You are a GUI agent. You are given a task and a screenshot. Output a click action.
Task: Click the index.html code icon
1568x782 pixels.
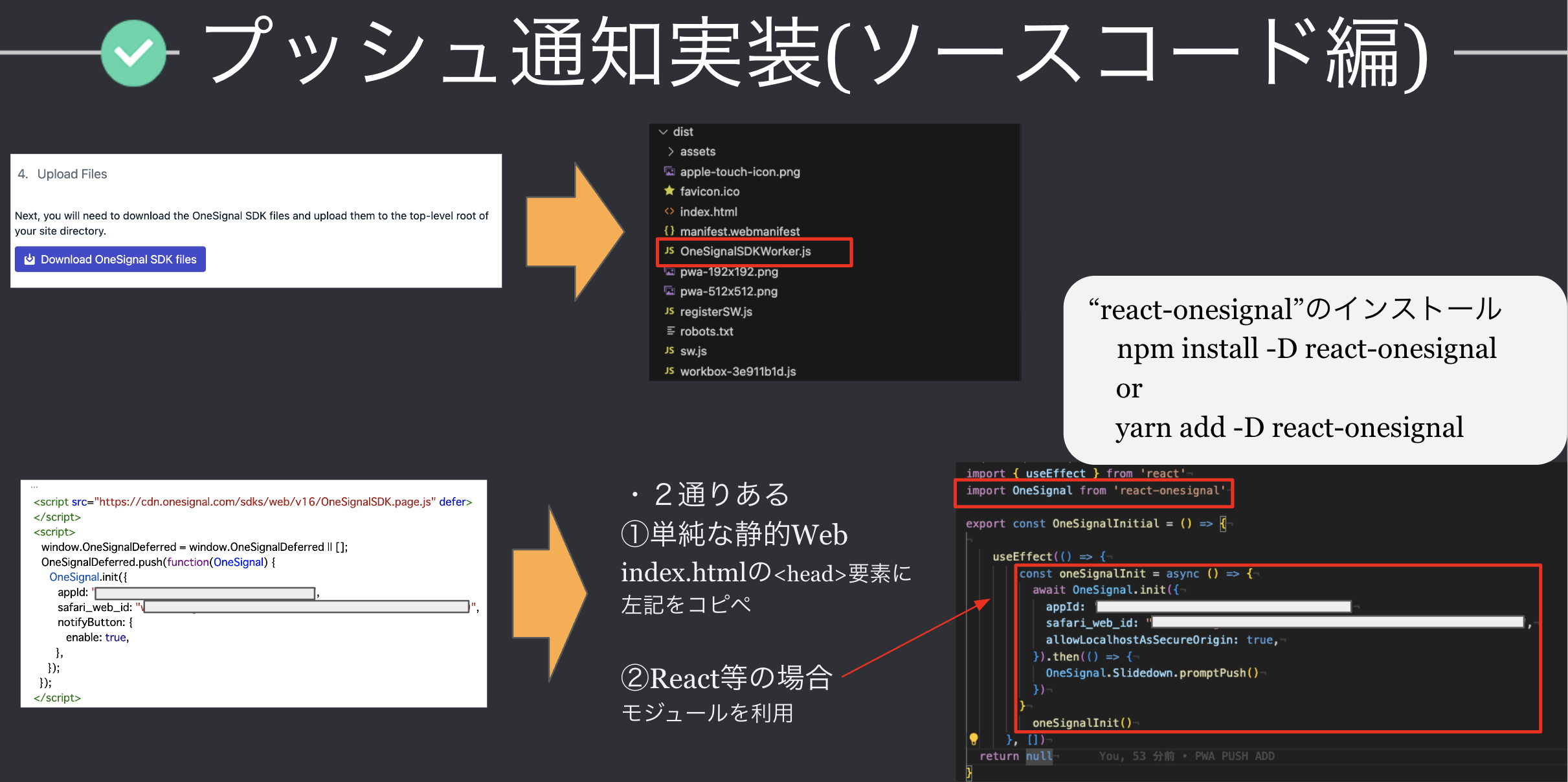pos(668,211)
